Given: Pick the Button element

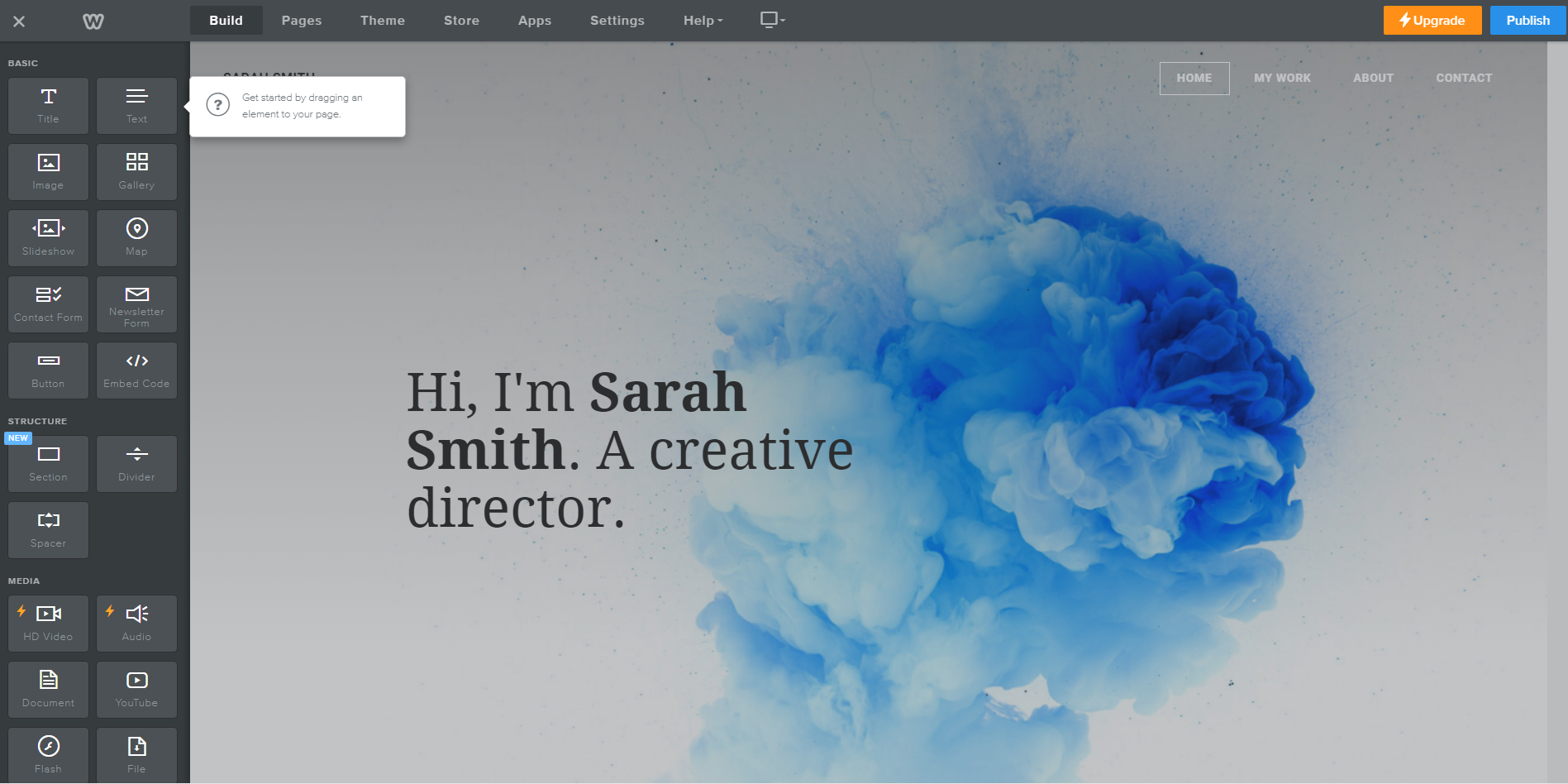Looking at the screenshot, I should click(x=48, y=370).
